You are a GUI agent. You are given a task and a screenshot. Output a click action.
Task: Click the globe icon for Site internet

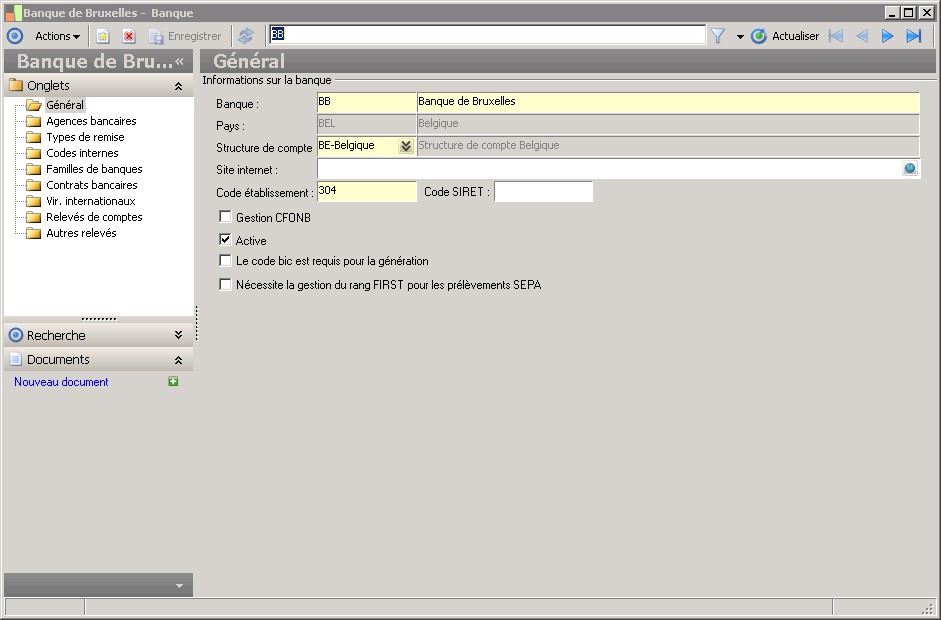(x=910, y=169)
